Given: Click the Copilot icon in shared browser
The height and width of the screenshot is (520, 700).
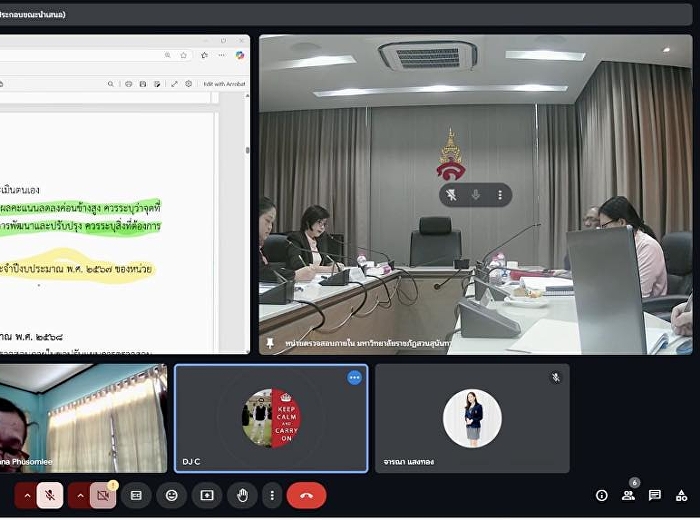Looking at the screenshot, I should [240, 55].
